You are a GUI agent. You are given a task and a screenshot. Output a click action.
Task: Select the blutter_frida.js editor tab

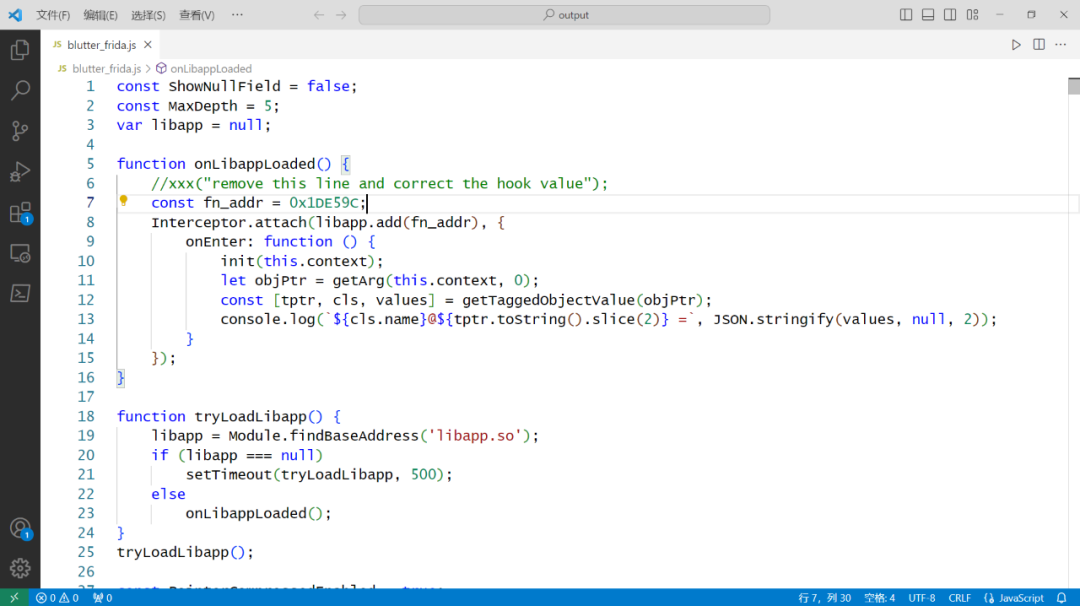[101, 45]
